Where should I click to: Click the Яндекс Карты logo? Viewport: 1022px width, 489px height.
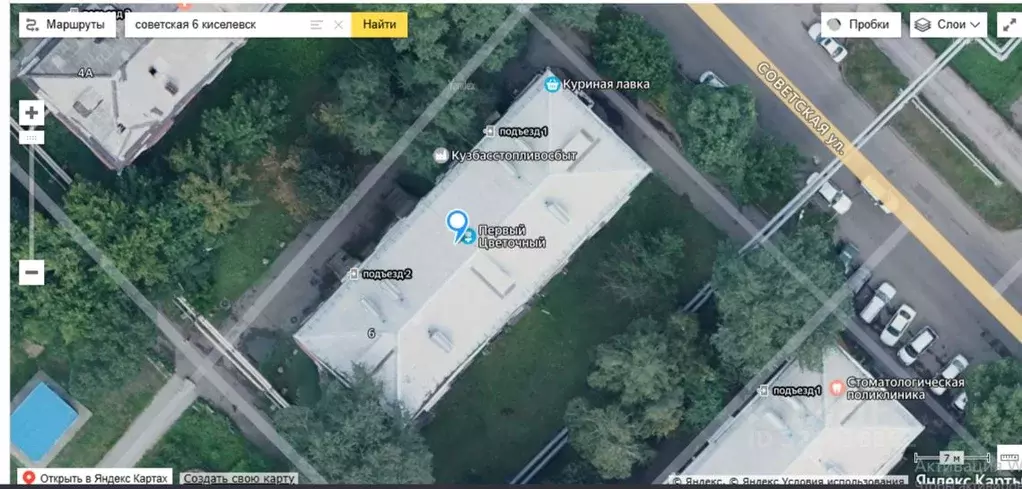(969, 481)
